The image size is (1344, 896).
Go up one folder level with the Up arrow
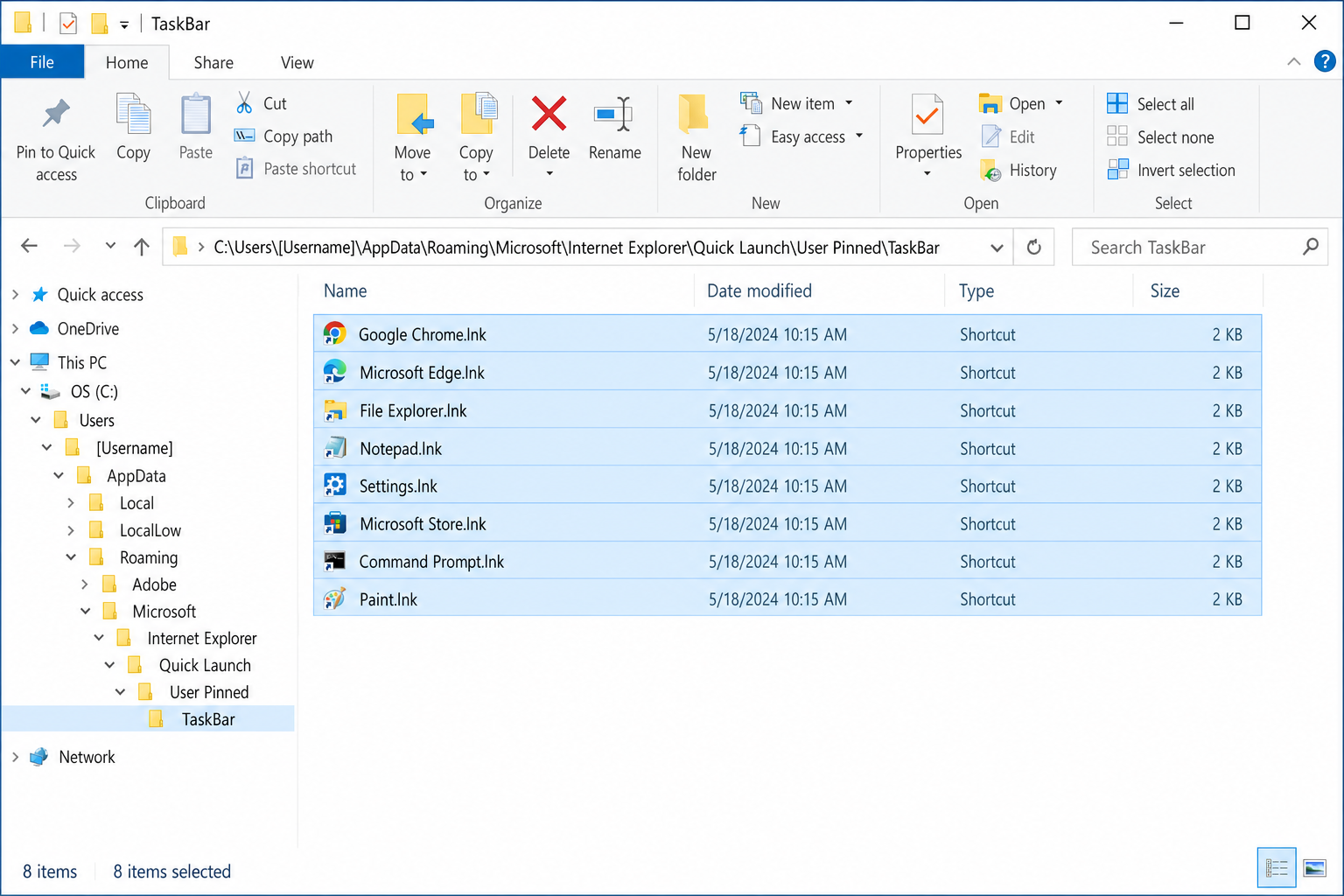[142, 247]
